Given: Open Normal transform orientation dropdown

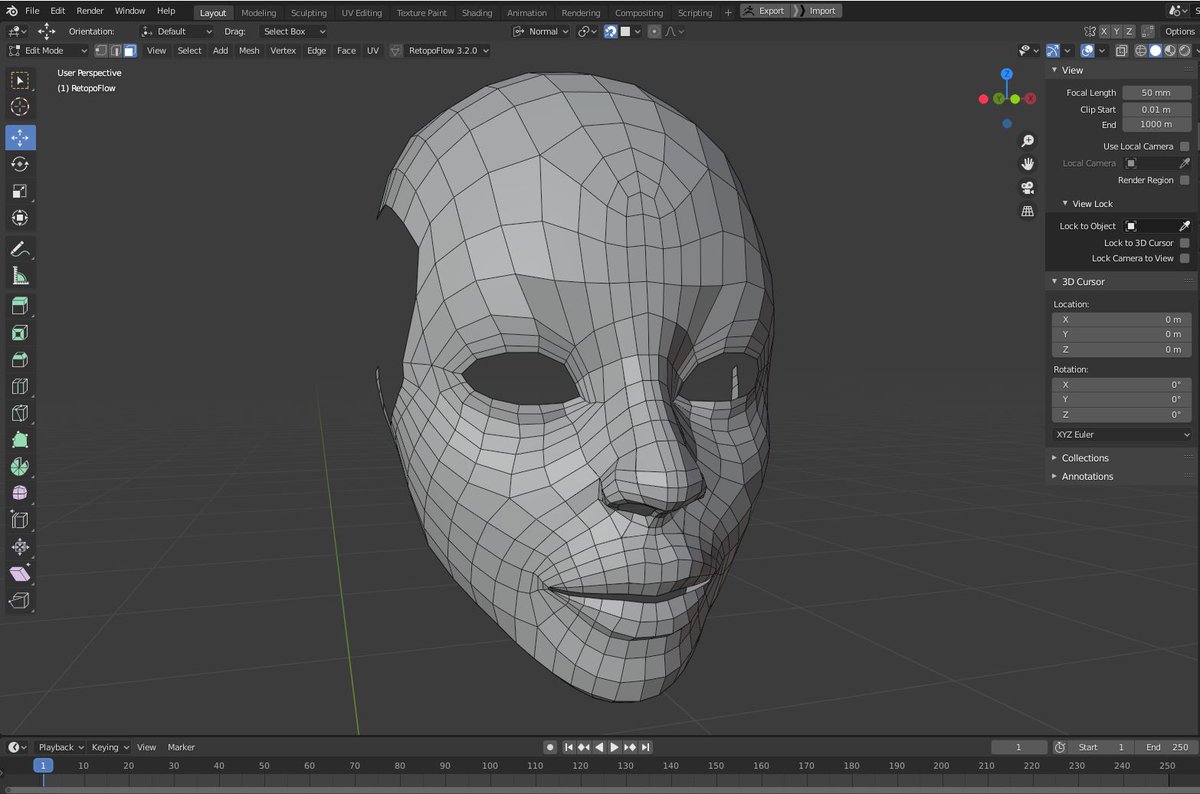Looking at the screenshot, I should (x=542, y=31).
